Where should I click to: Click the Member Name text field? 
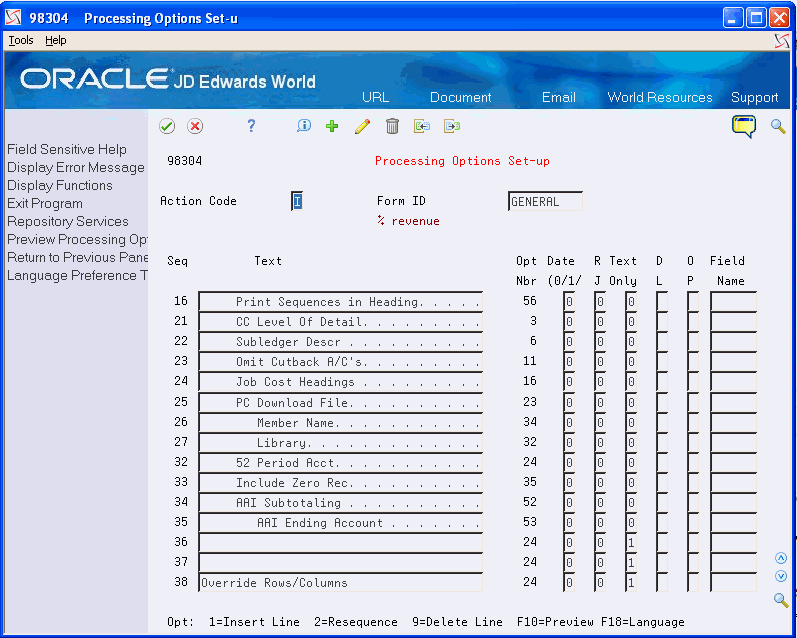pyautogui.click(x=341, y=422)
